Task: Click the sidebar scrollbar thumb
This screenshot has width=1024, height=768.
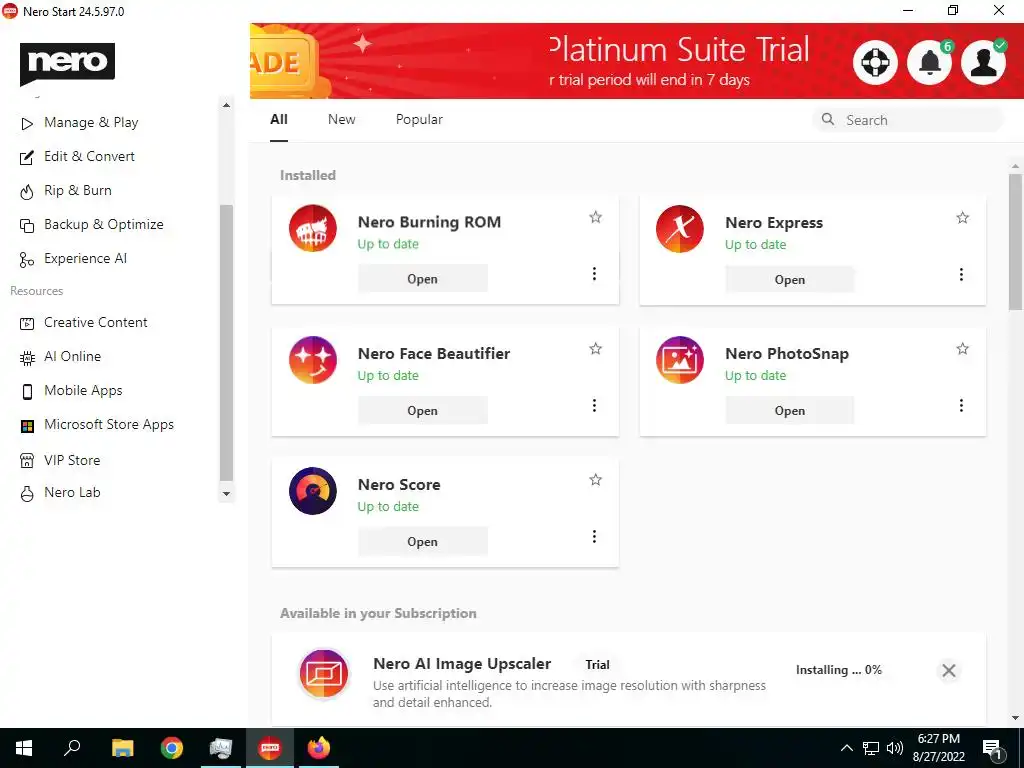Action: click(226, 343)
